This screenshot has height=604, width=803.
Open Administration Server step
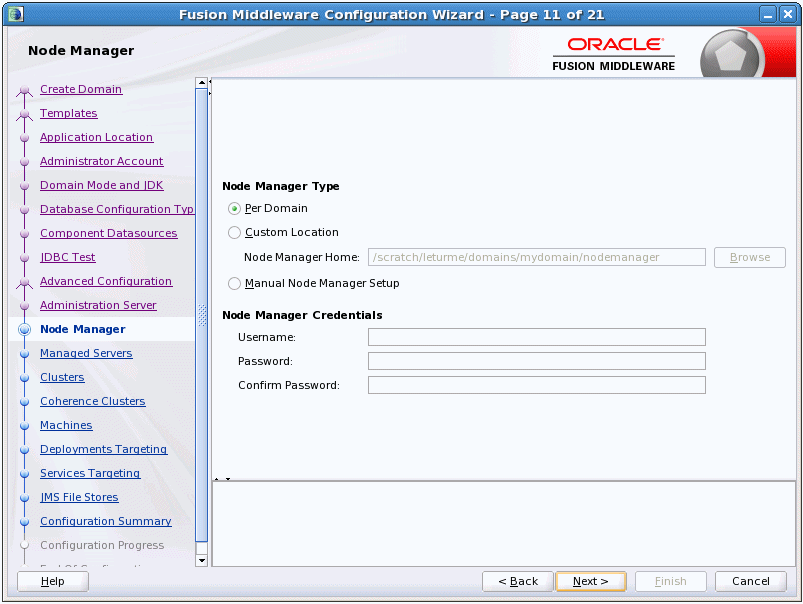(98, 305)
